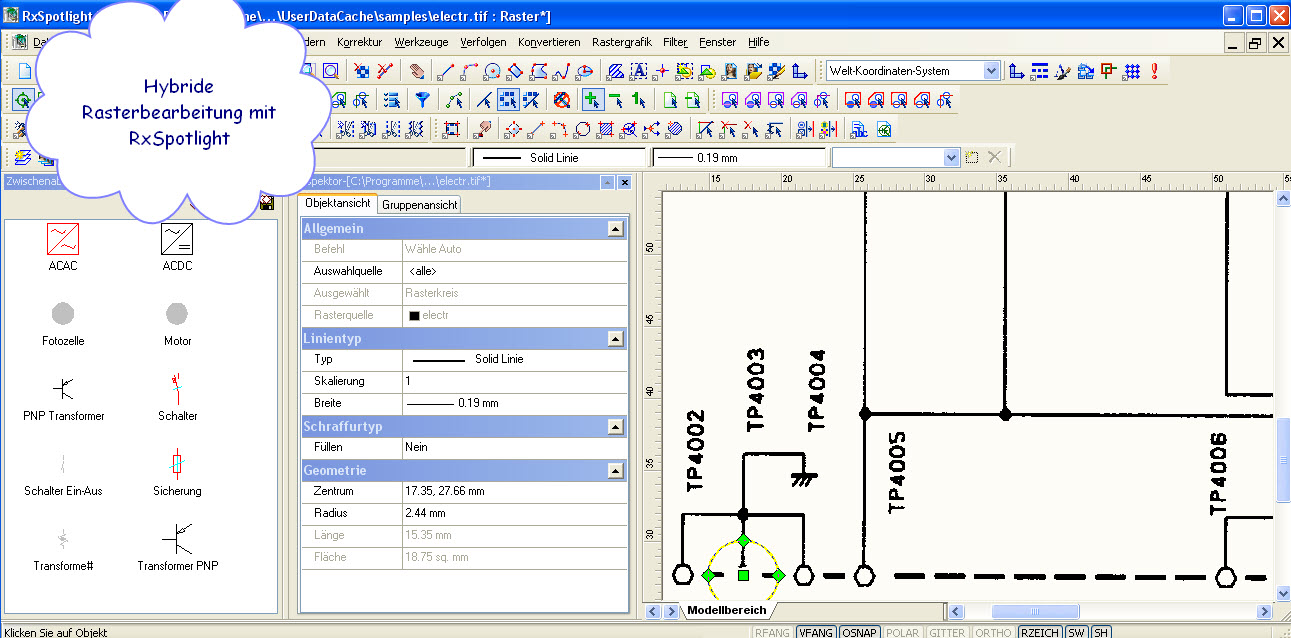The width and height of the screenshot is (1291, 638).
Task: Switch to the Gruppenansicht tab
Action: [419, 204]
